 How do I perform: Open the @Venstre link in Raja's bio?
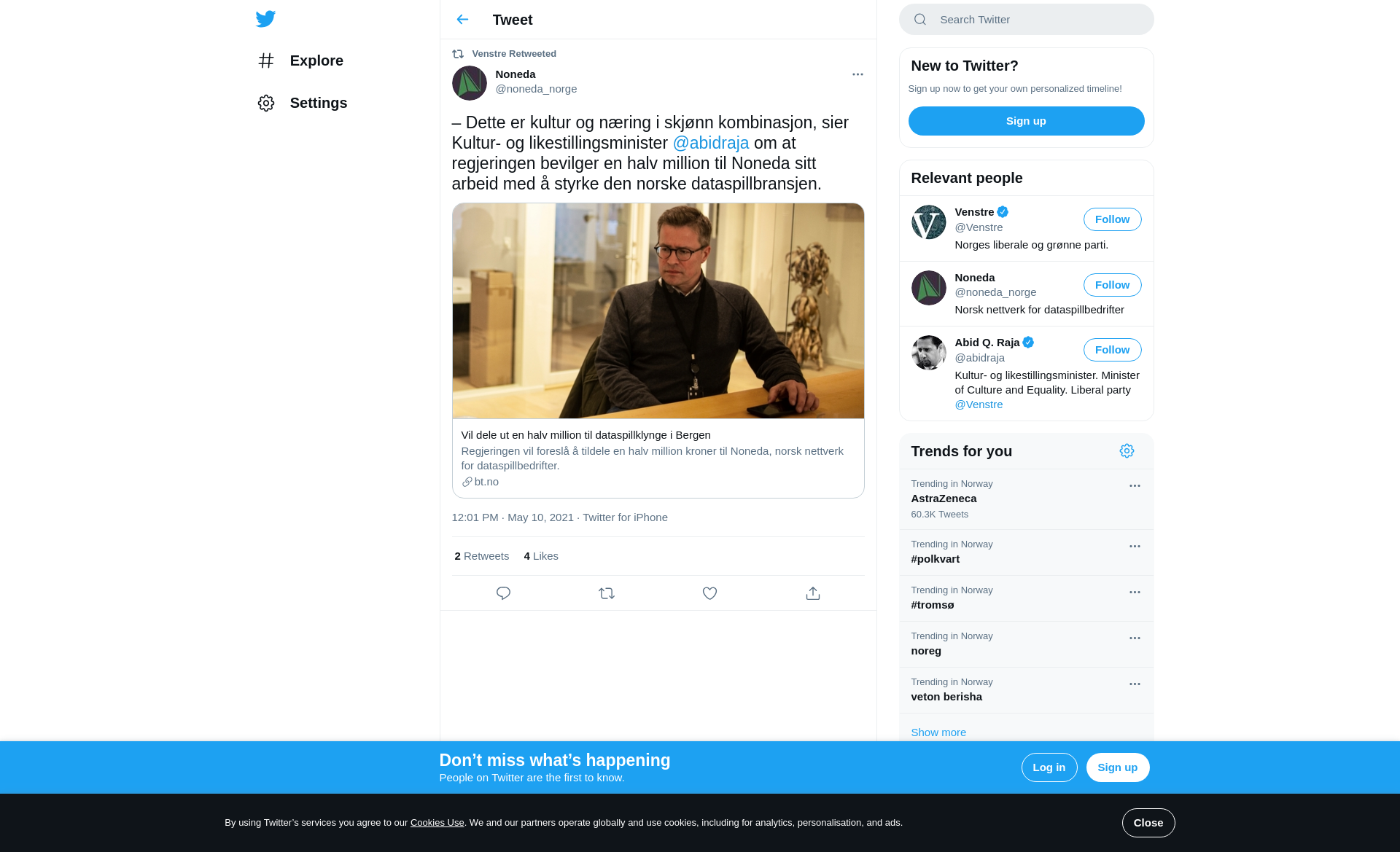(x=979, y=404)
